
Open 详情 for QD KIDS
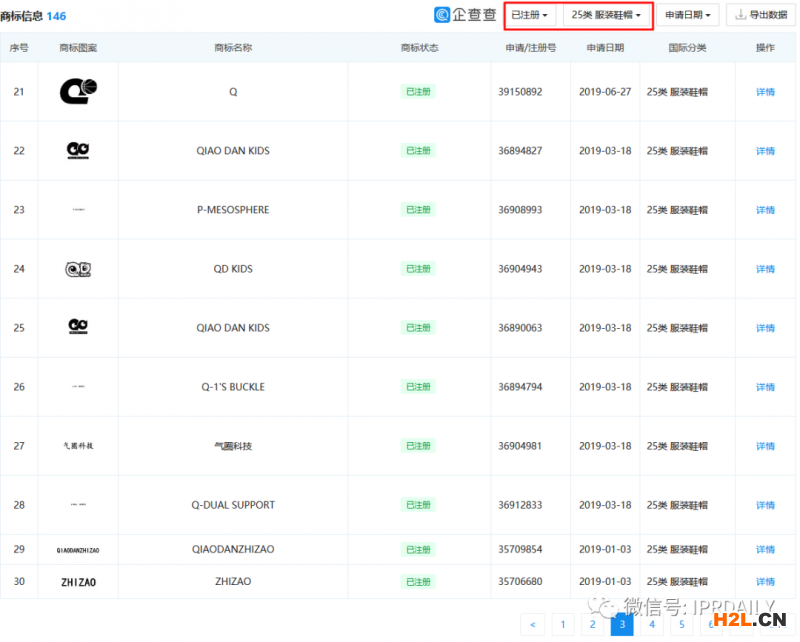765,269
